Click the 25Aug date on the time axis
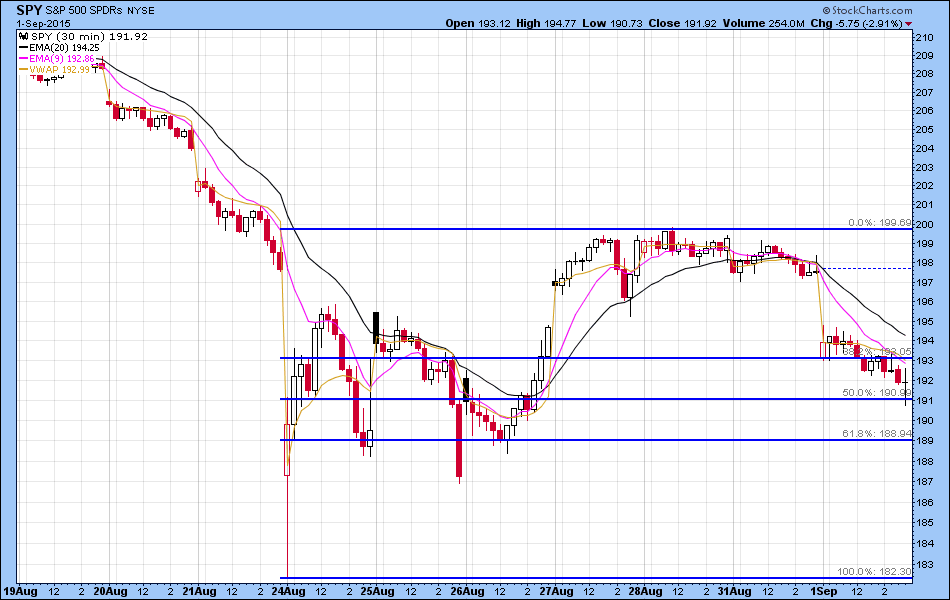 click(x=377, y=592)
